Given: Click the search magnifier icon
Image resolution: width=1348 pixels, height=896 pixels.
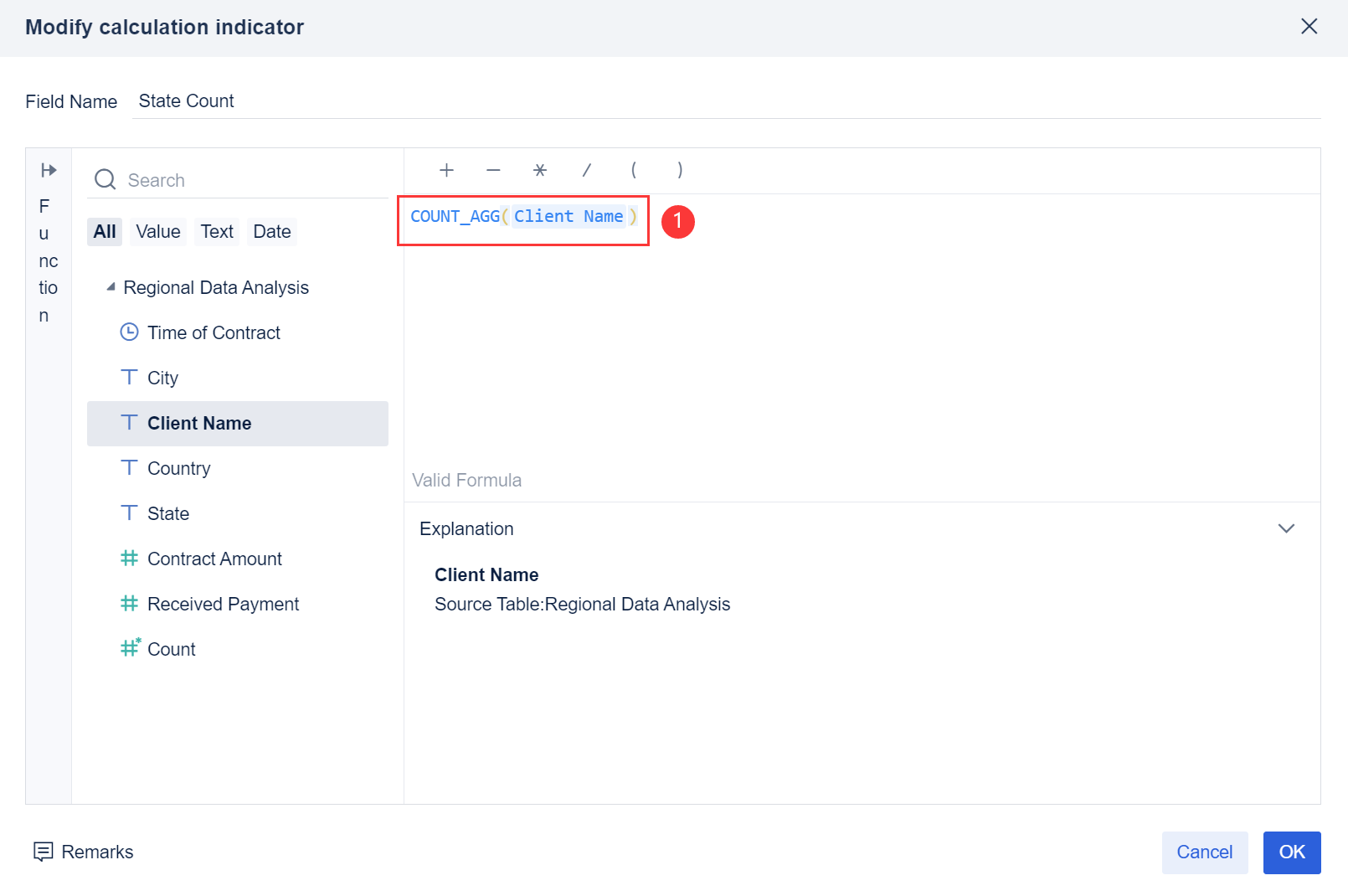Looking at the screenshot, I should pyautogui.click(x=105, y=180).
